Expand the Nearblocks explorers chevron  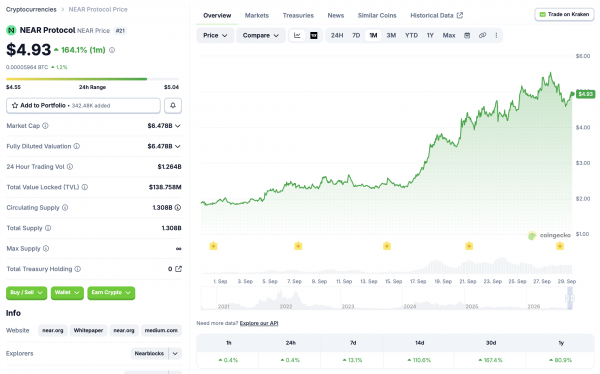175,353
